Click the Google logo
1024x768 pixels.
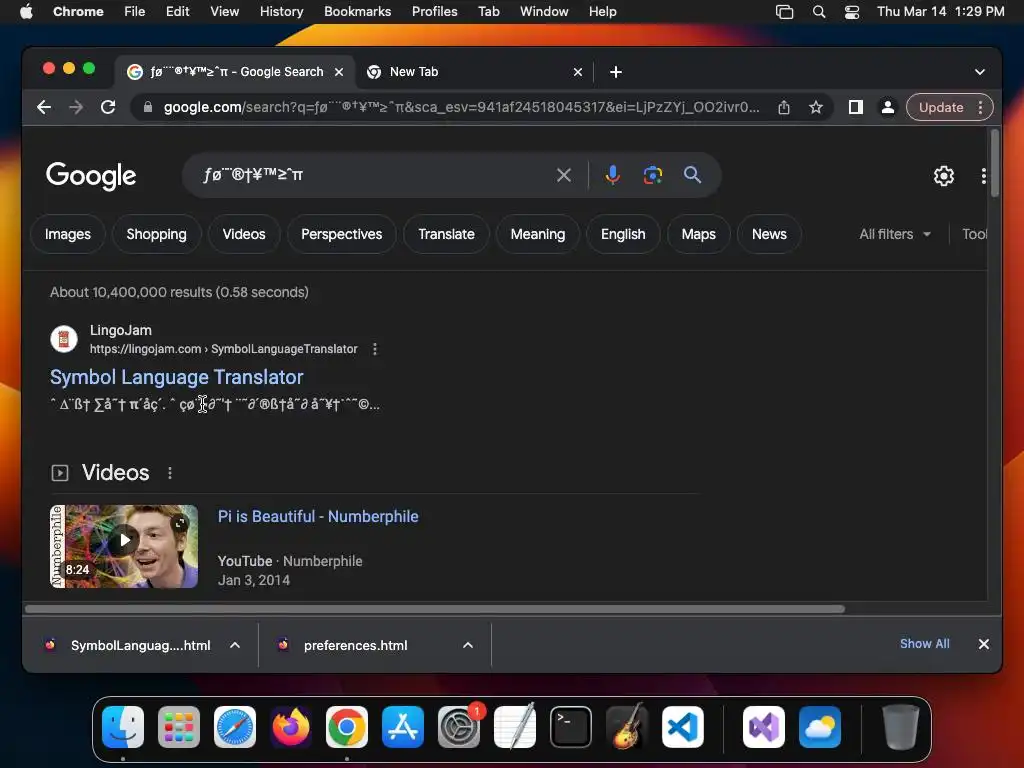point(91,175)
